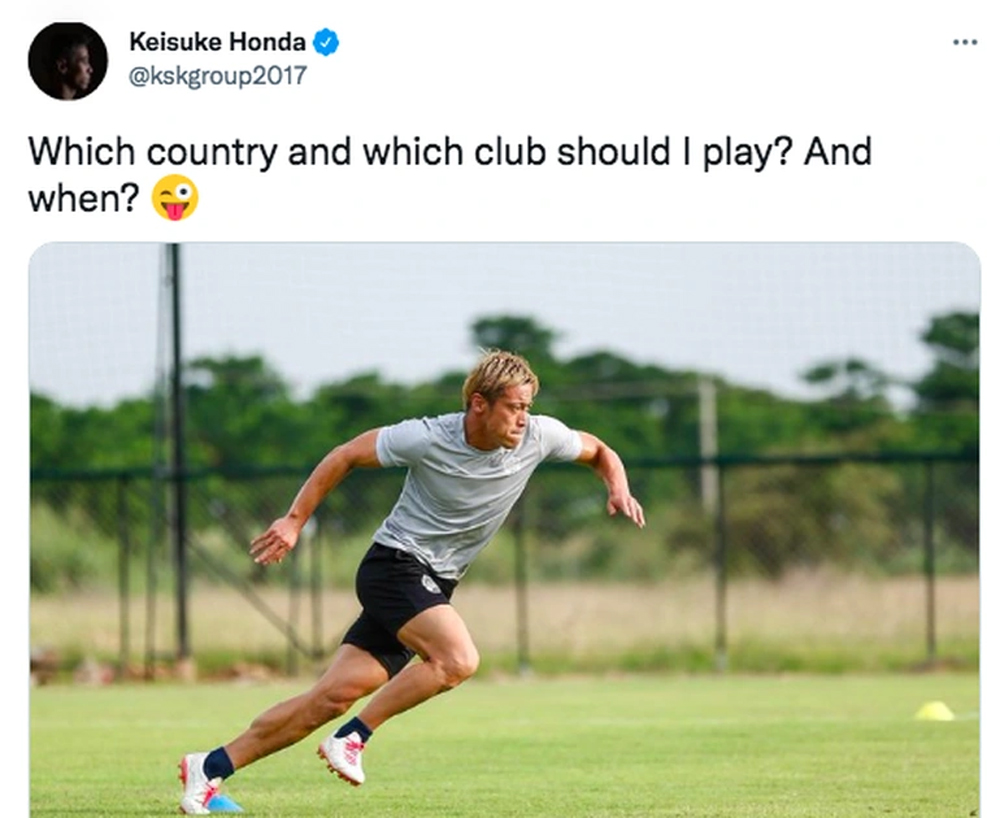Image resolution: width=1000 pixels, height=818 pixels.
Task: Click the black shorts logo in photo
Action: click(432, 584)
